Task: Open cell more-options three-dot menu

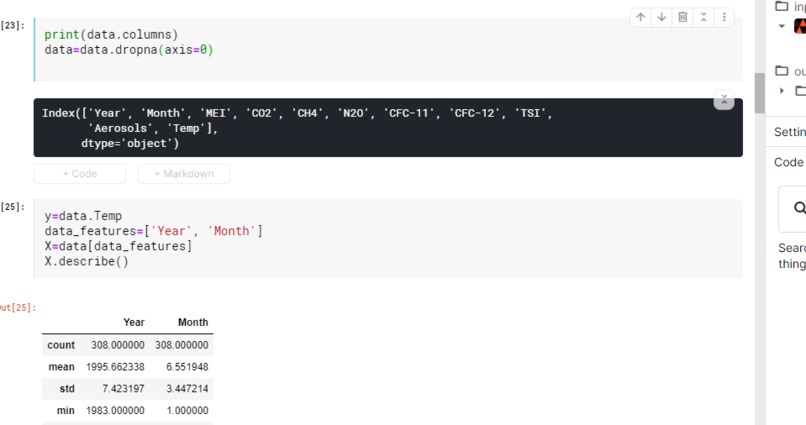Action: coord(724,17)
